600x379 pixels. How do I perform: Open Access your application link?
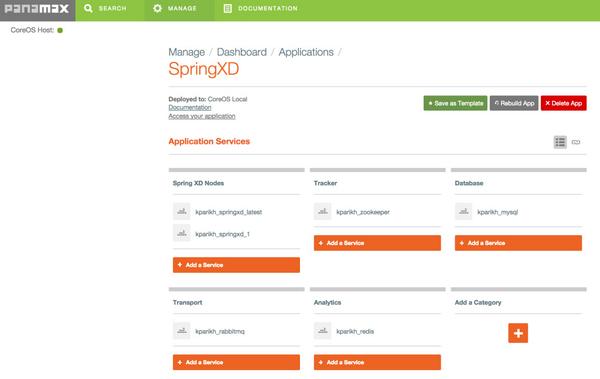click(202, 116)
